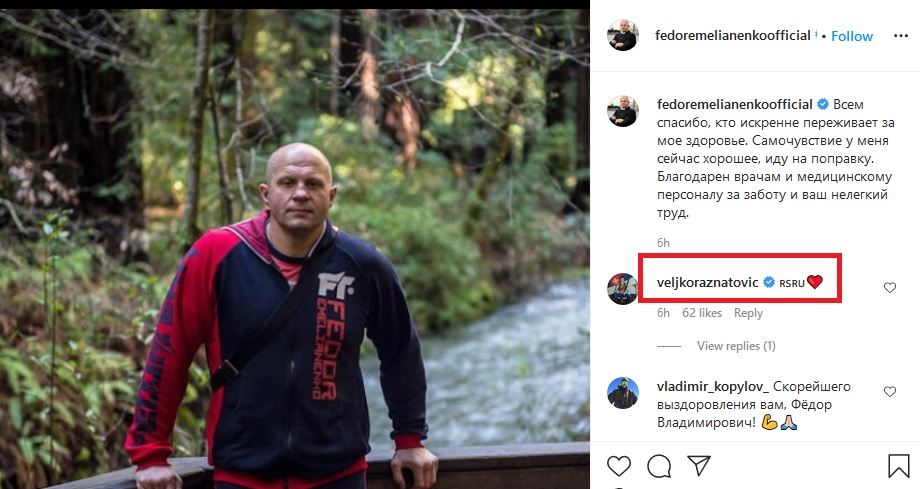The width and height of the screenshot is (920, 489).
Task: View the 62 likes list
Action: click(702, 313)
